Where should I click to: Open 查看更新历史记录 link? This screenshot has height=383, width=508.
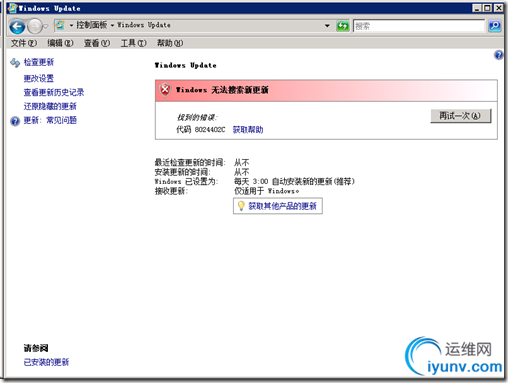(54, 92)
